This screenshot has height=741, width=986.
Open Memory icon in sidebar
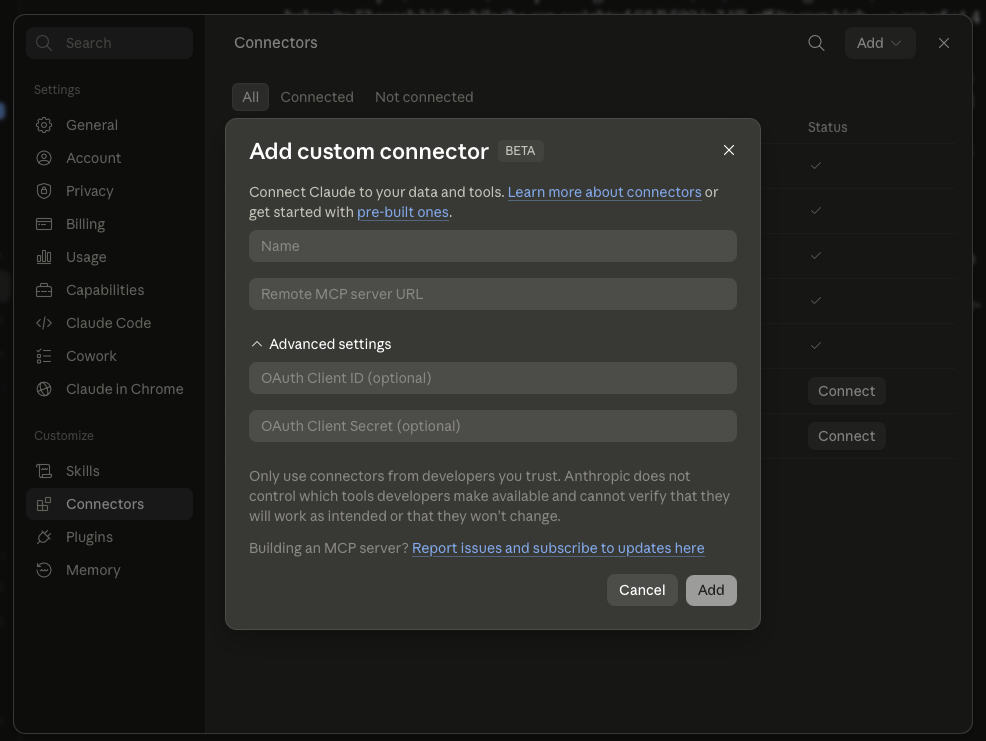pyautogui.click(x=44, y=570)
